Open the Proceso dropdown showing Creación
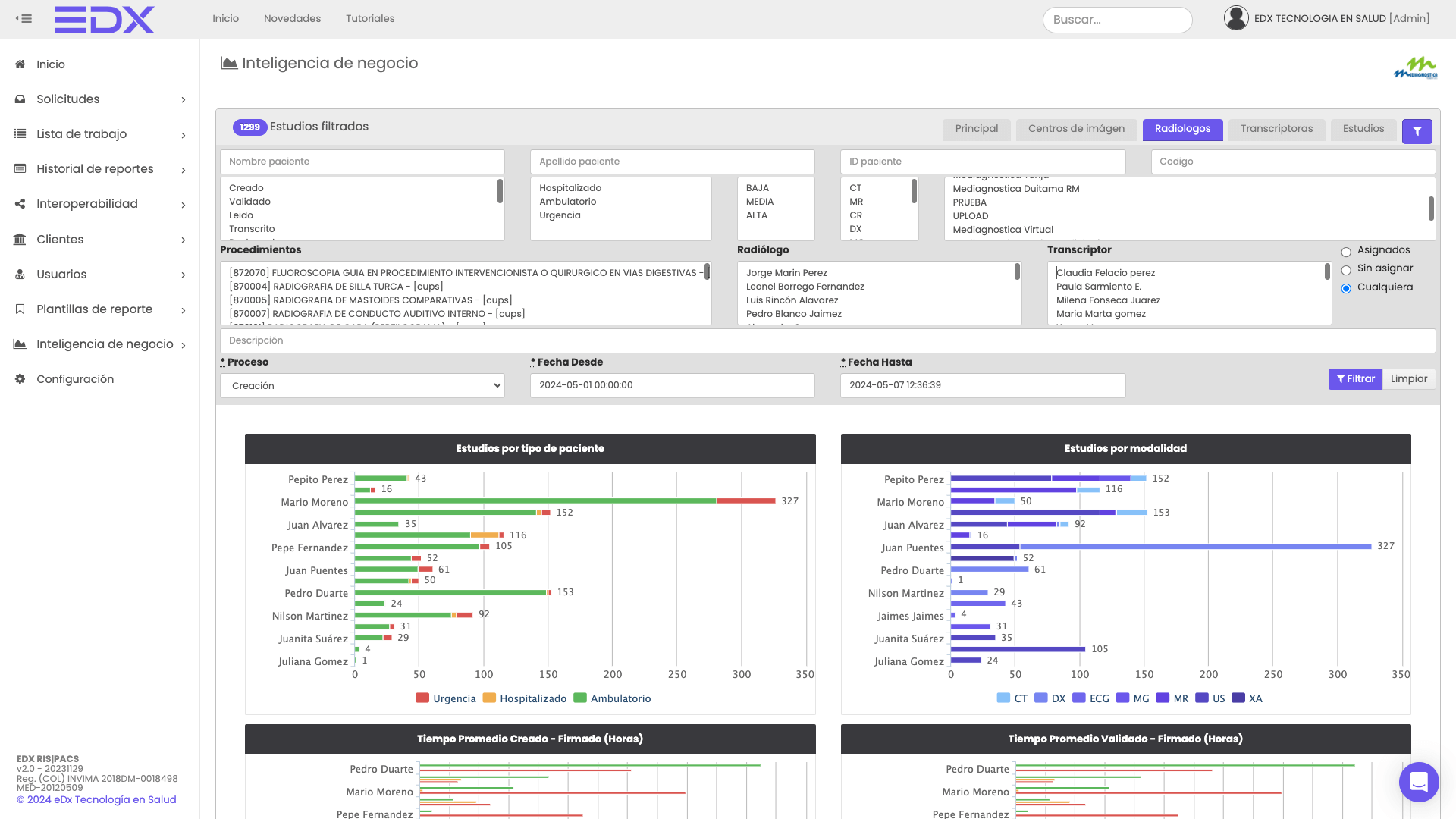Viewport: 1456px width, 819px height. click(x=362, y=385)
